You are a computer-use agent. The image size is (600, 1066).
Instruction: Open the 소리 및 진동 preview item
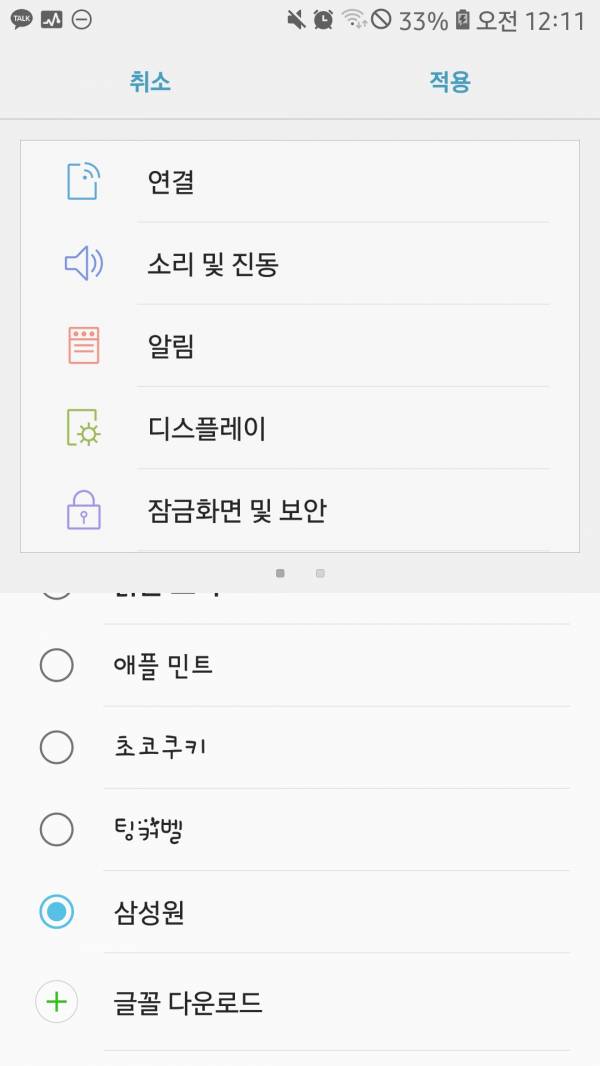coord(212,264)
